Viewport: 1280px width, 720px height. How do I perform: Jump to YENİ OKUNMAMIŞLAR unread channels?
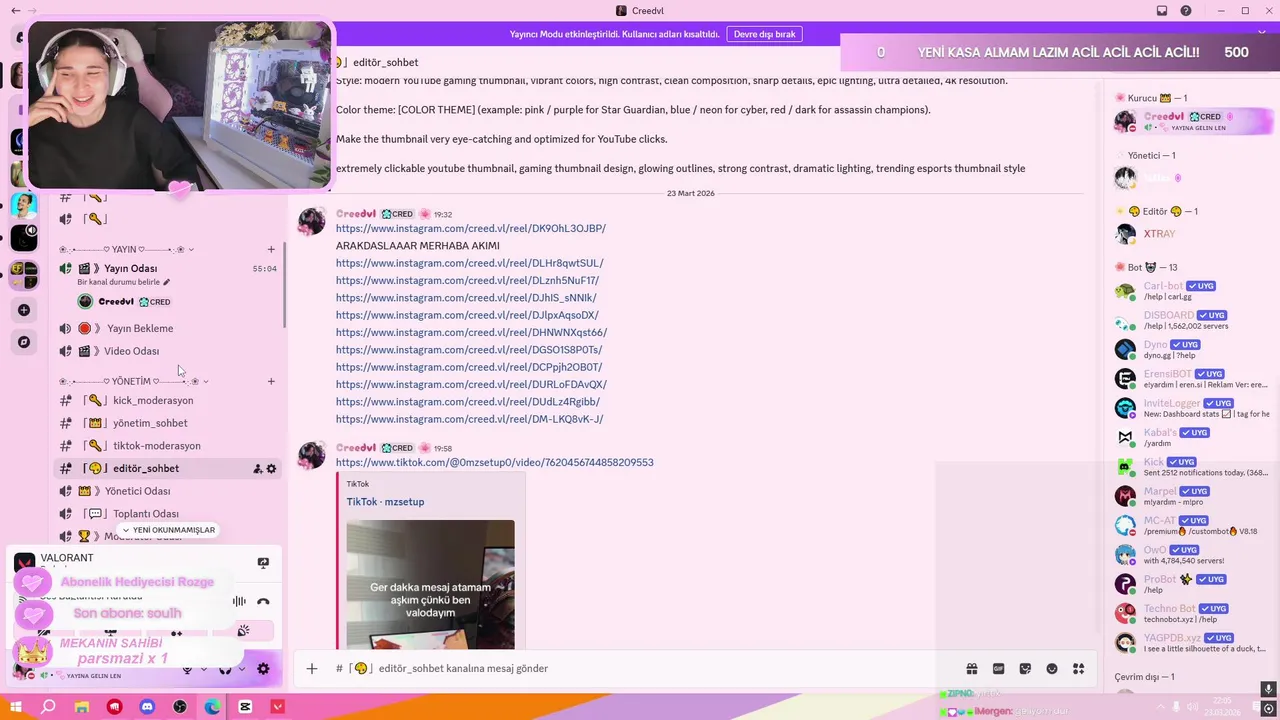(168, 530)
